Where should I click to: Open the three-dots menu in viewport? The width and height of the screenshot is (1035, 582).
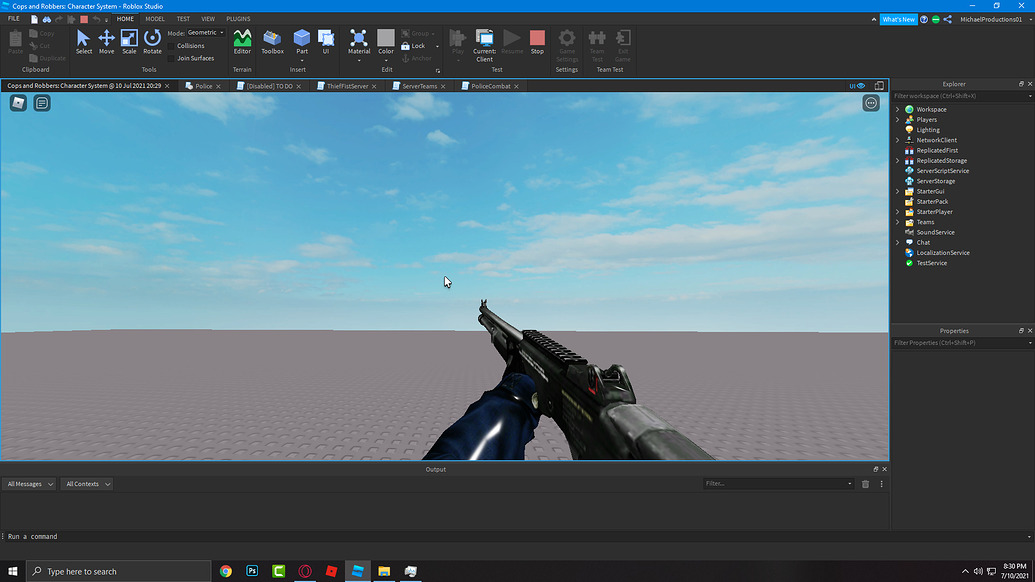(871, 103)
